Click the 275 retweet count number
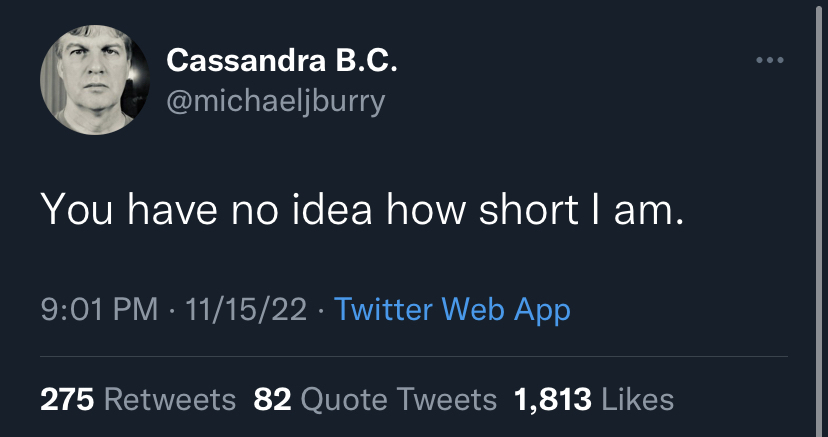 click(67, 400)
